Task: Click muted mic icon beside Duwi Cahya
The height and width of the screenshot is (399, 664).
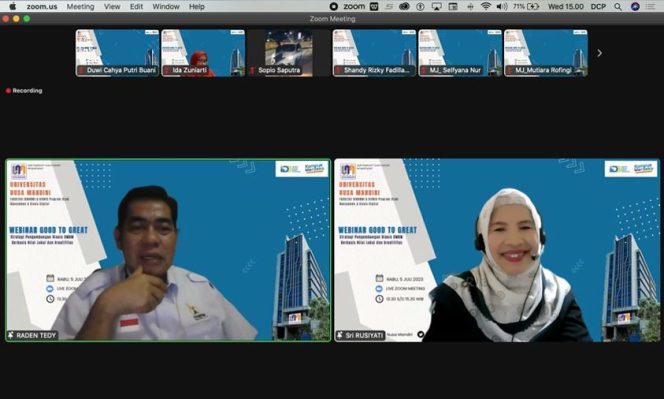Action: click(x=81, y=70)
